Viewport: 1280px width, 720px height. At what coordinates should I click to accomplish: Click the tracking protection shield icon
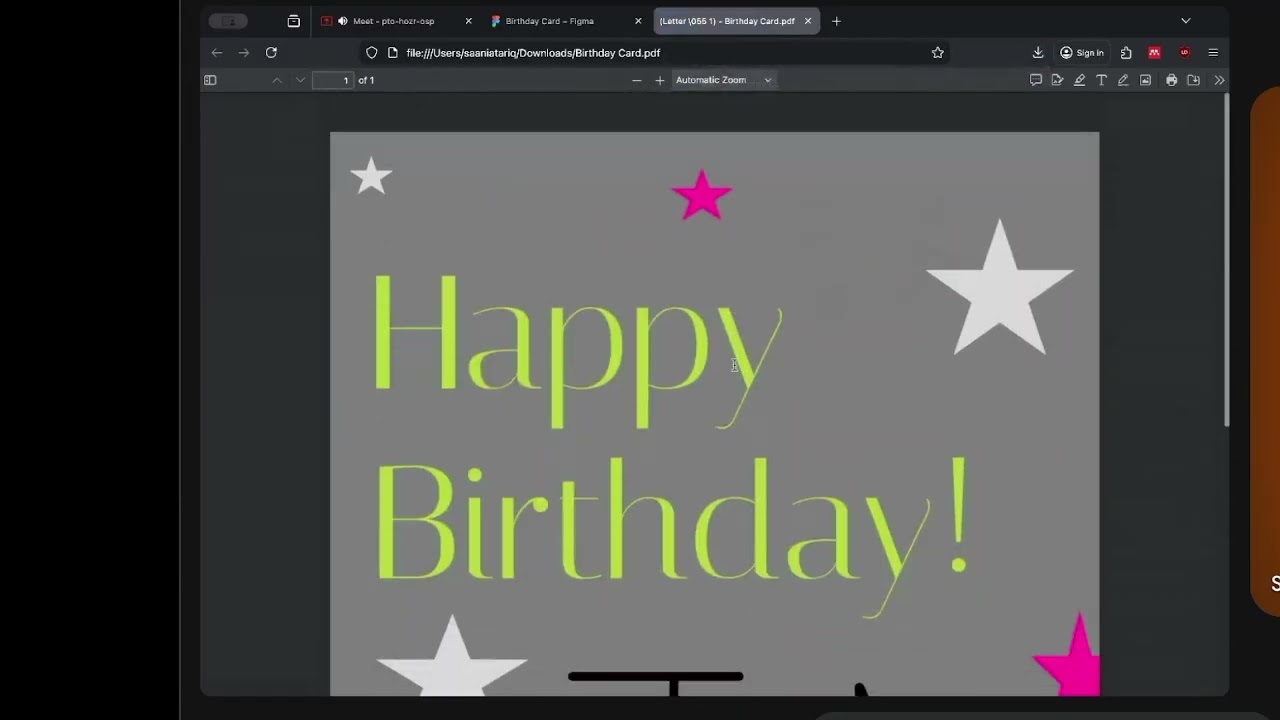point(372,52)
